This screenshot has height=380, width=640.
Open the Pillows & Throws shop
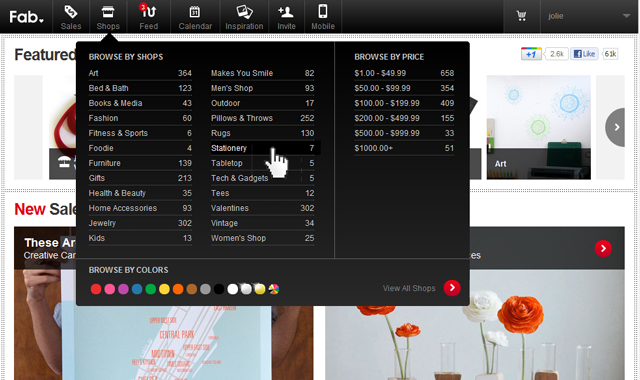pos(262,118)
